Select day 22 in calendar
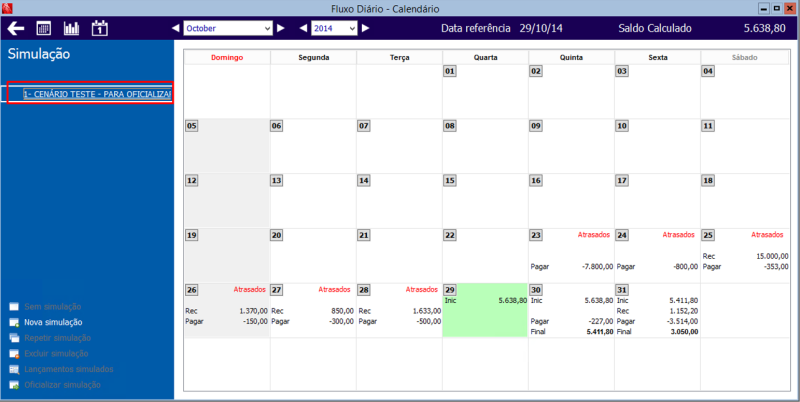 pos(449,235)
